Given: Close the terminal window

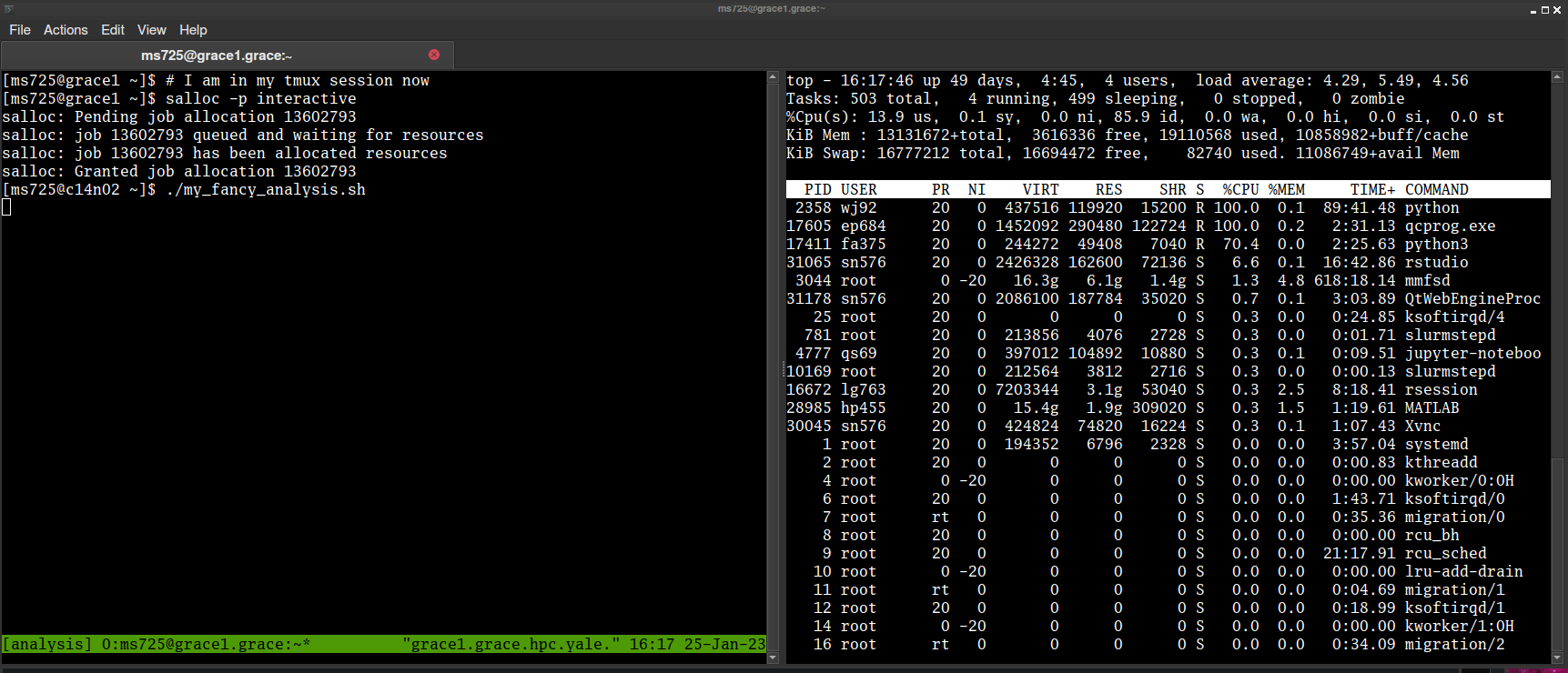Looking at the screenshot, I should click(x=1557, y=10).
